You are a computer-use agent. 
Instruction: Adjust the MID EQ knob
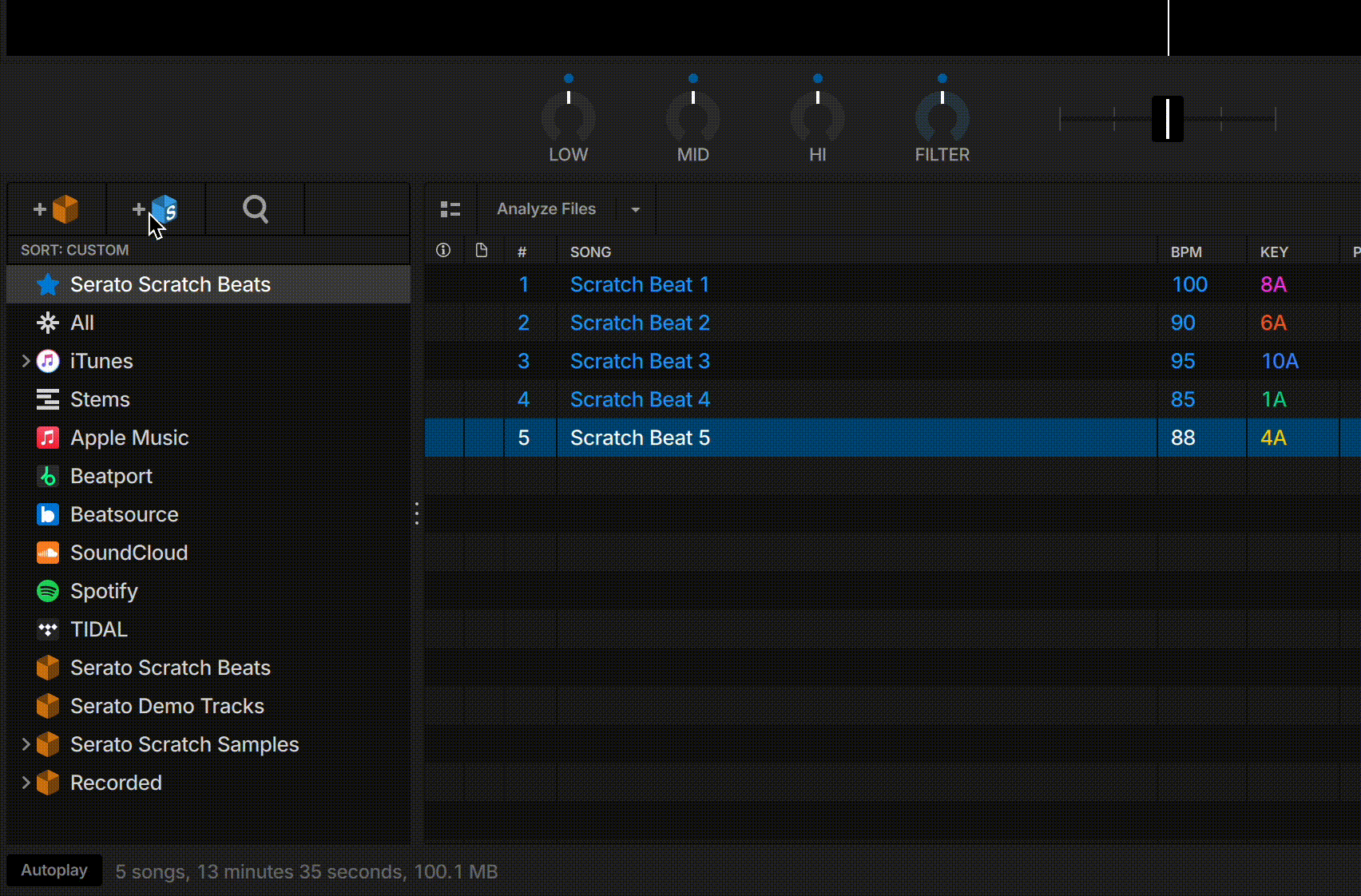pyautogui.click(x=693, y=117)
